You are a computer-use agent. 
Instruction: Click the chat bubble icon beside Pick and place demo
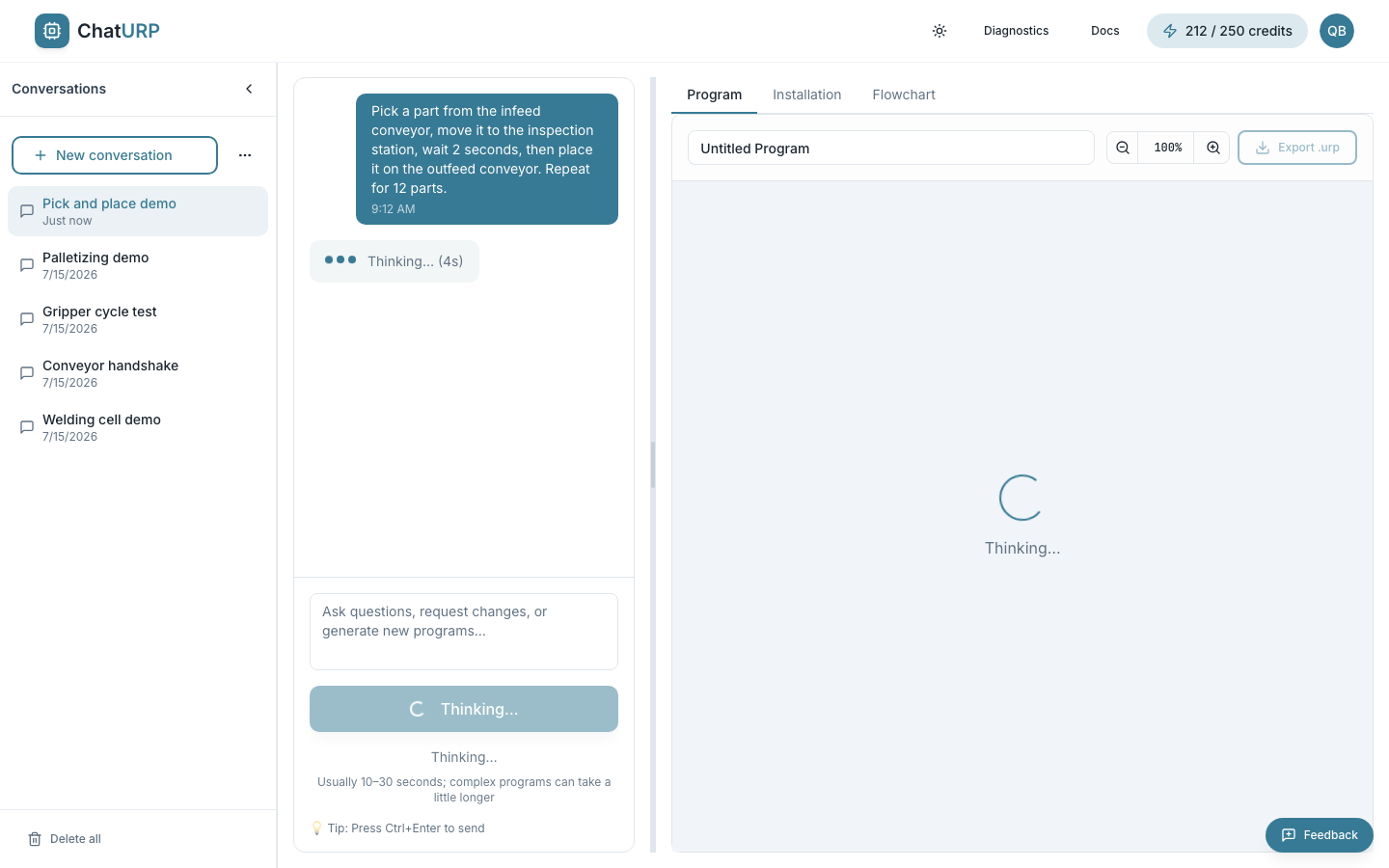pyautogui.click(x=27, y=211)
